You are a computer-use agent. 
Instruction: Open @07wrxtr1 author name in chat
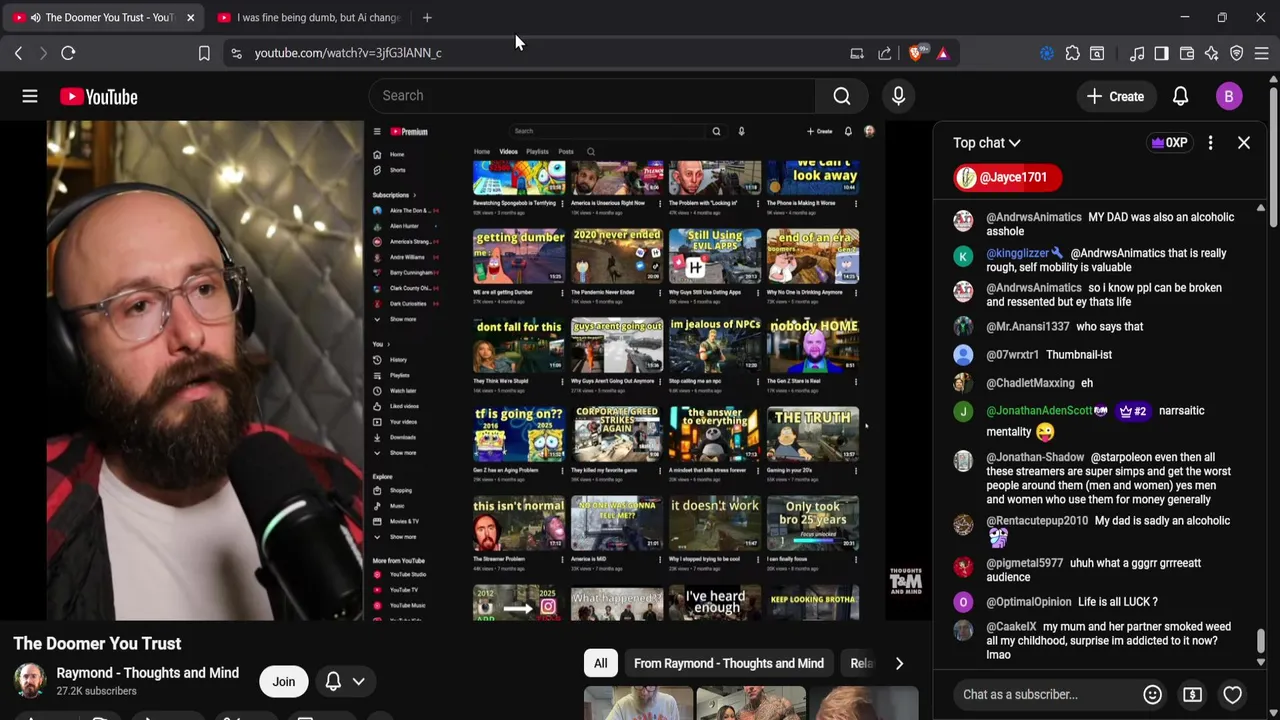tap(1013, 355)
